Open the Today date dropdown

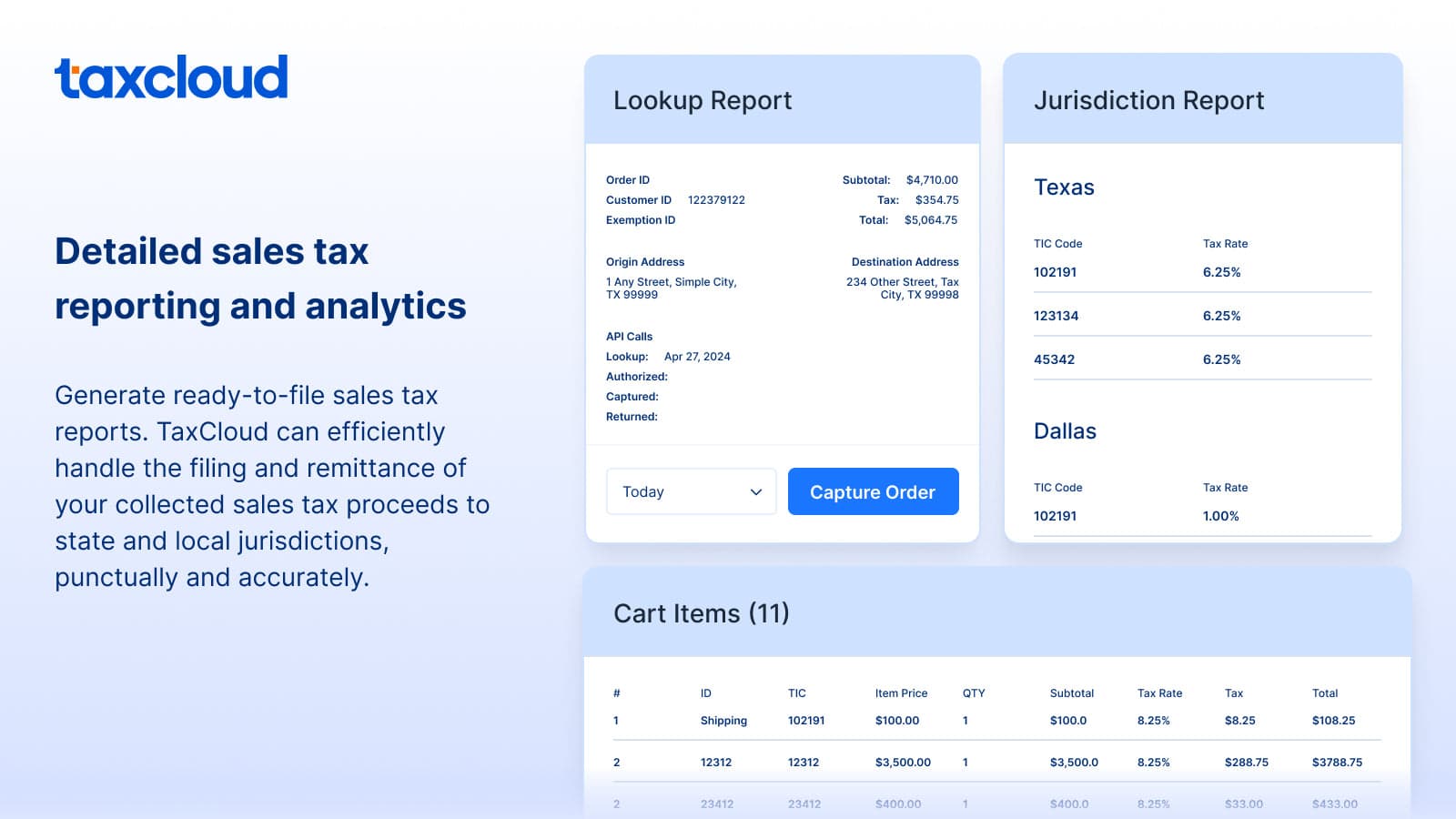(691, 491)
